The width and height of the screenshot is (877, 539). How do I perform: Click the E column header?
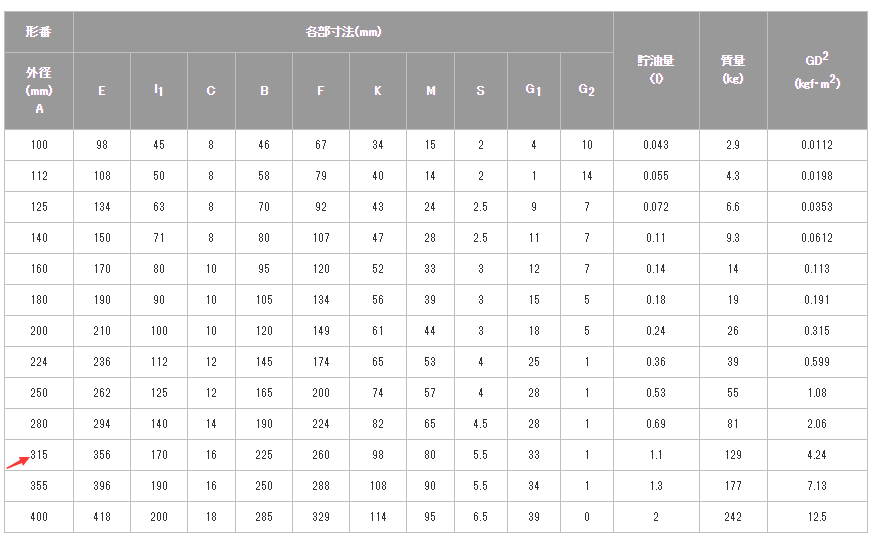(x=102, y=91)
